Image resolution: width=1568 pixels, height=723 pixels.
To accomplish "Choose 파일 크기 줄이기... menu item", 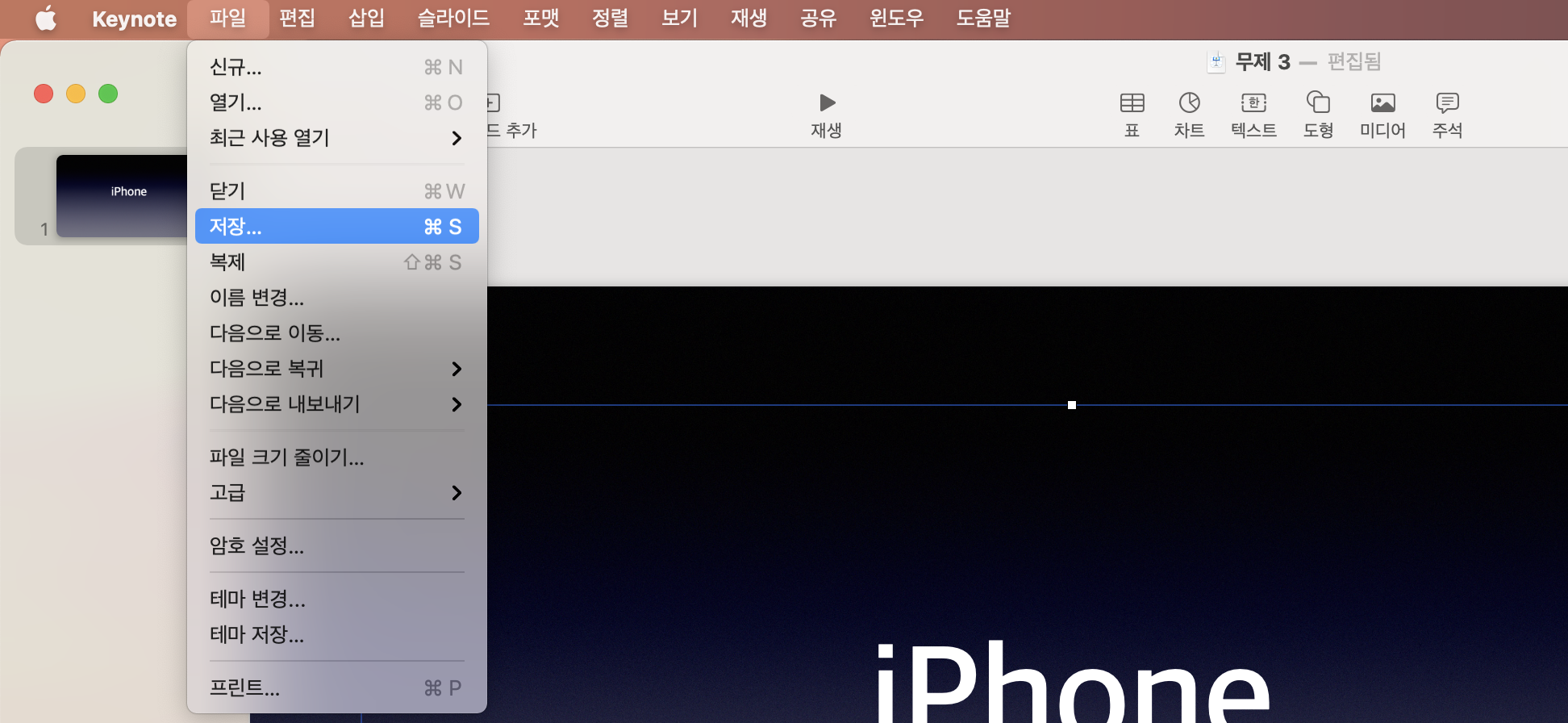I will click(337, 458).
